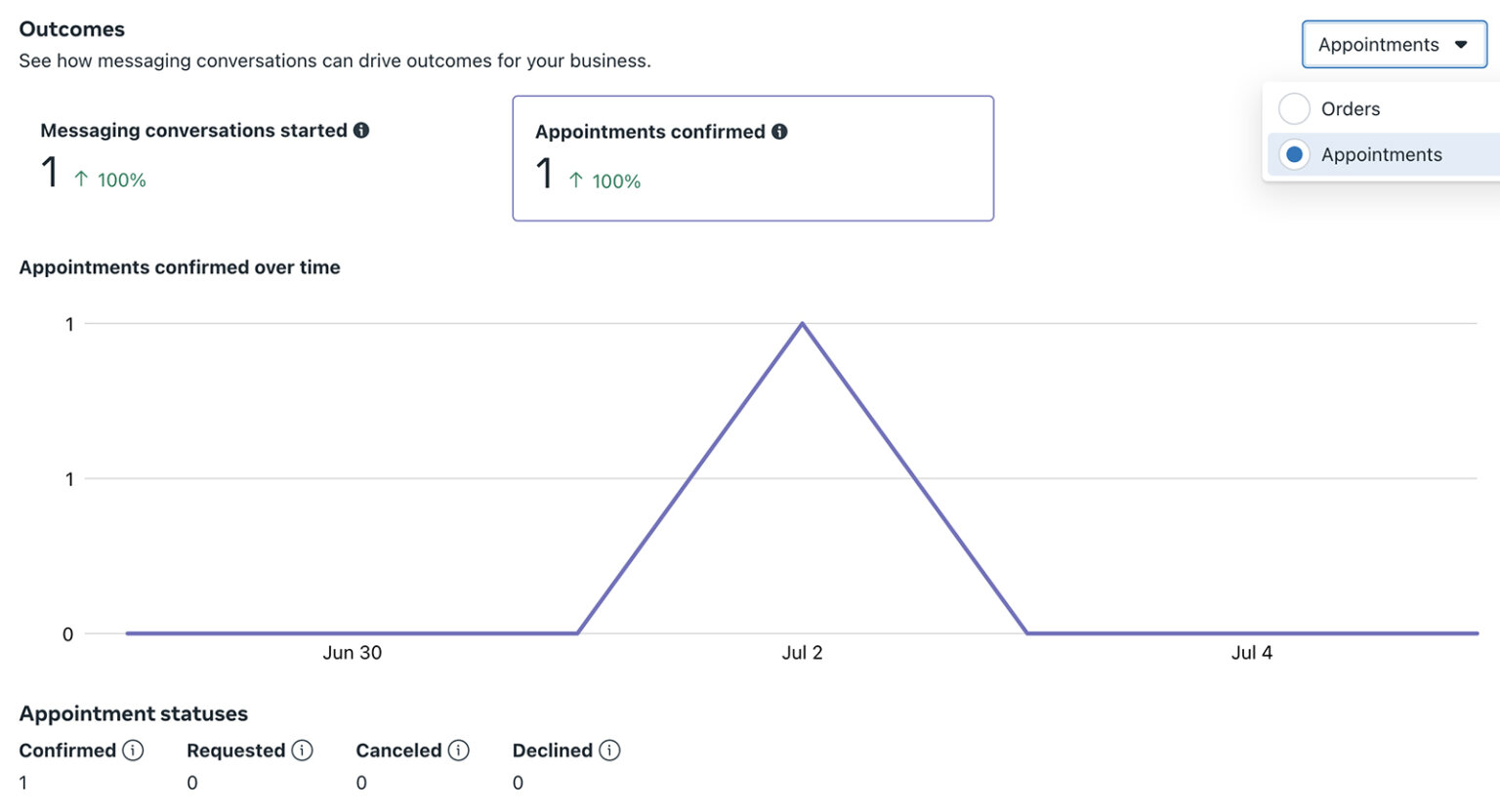Click the dropdown caret arrow on Appointments
Viewport: 1500px width, 812px height.
coord(1461,45)
